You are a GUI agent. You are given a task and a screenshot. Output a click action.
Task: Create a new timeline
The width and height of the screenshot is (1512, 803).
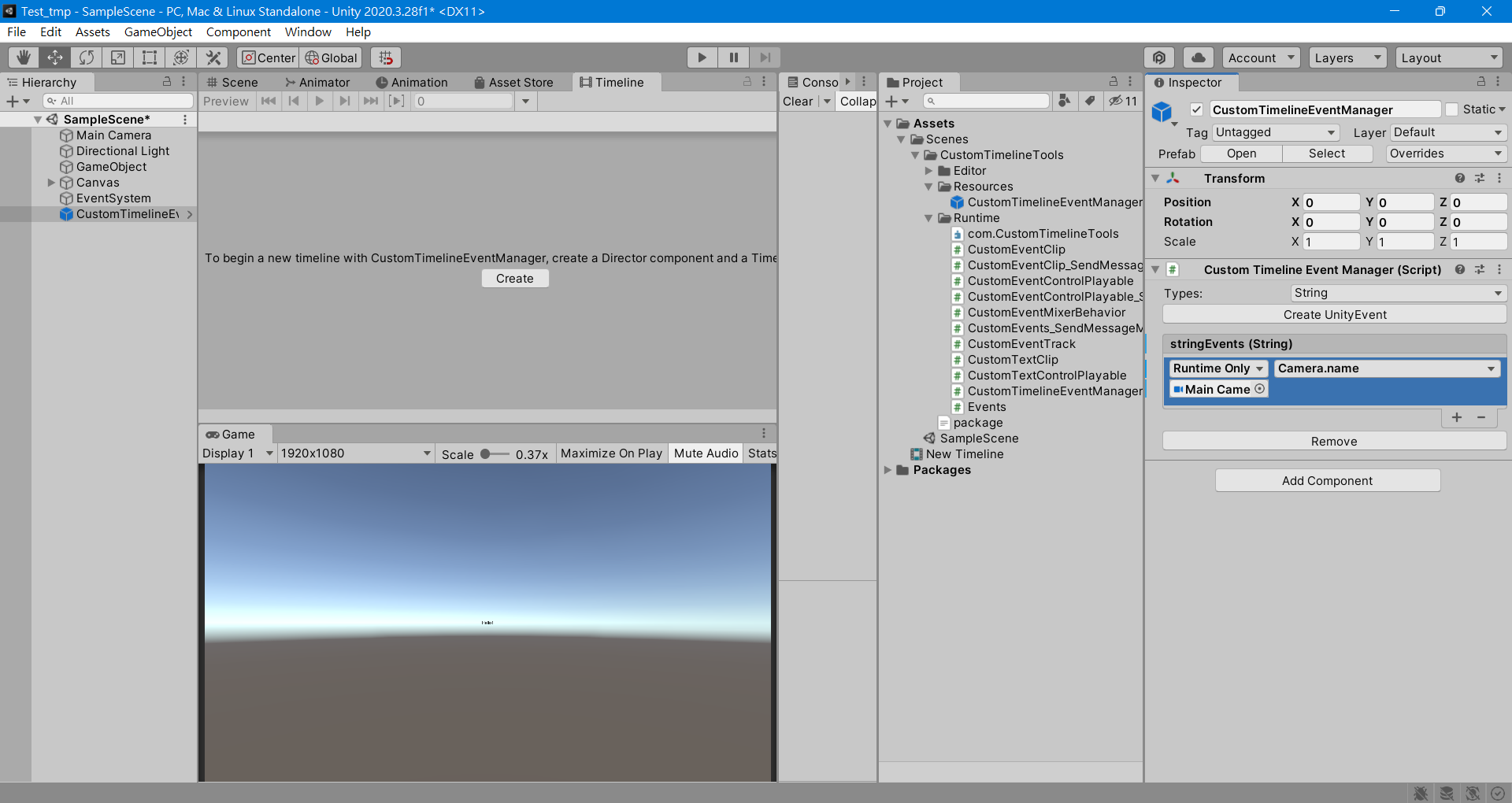515,279
